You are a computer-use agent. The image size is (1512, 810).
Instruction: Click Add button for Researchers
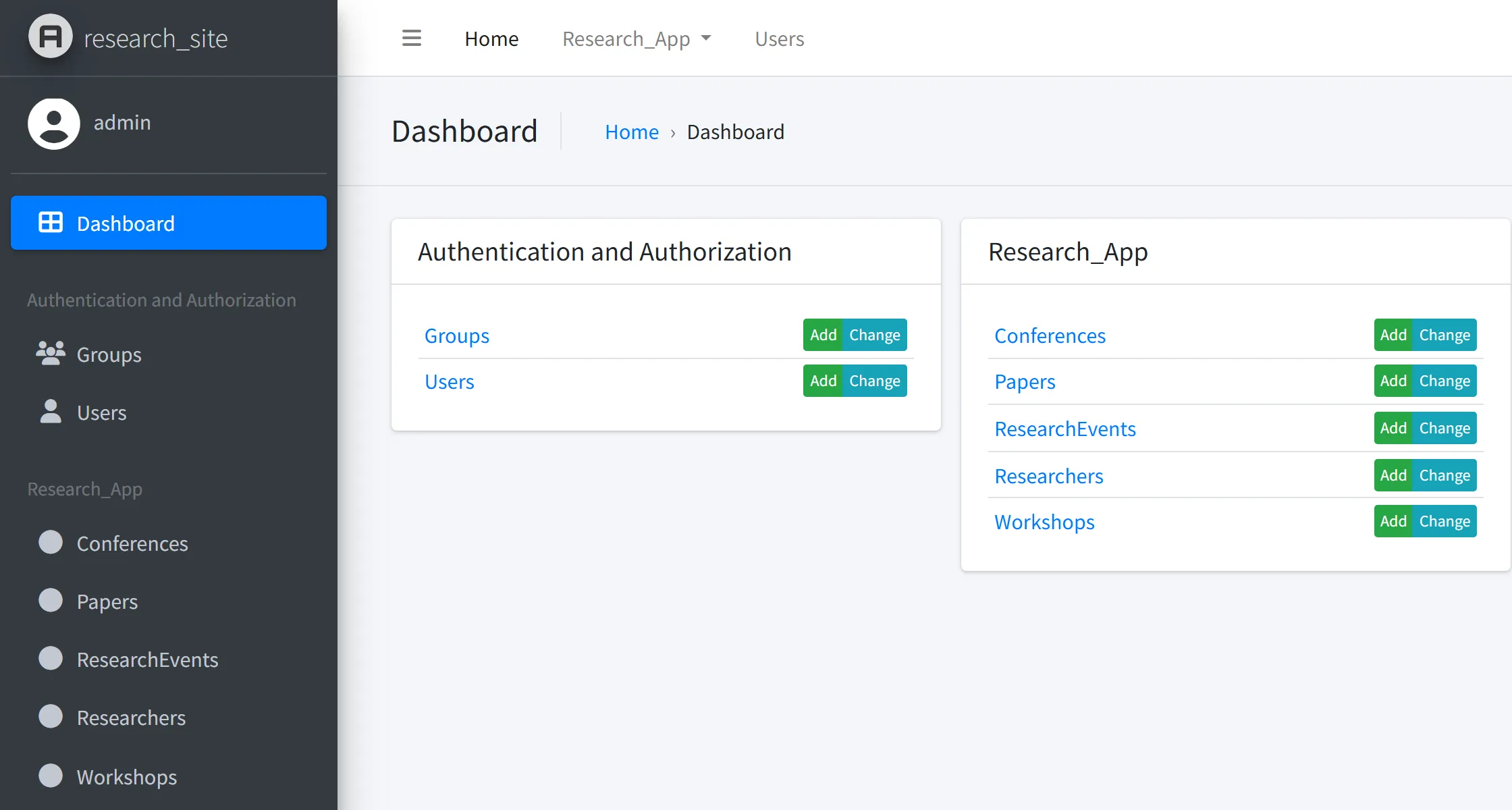1393,475
